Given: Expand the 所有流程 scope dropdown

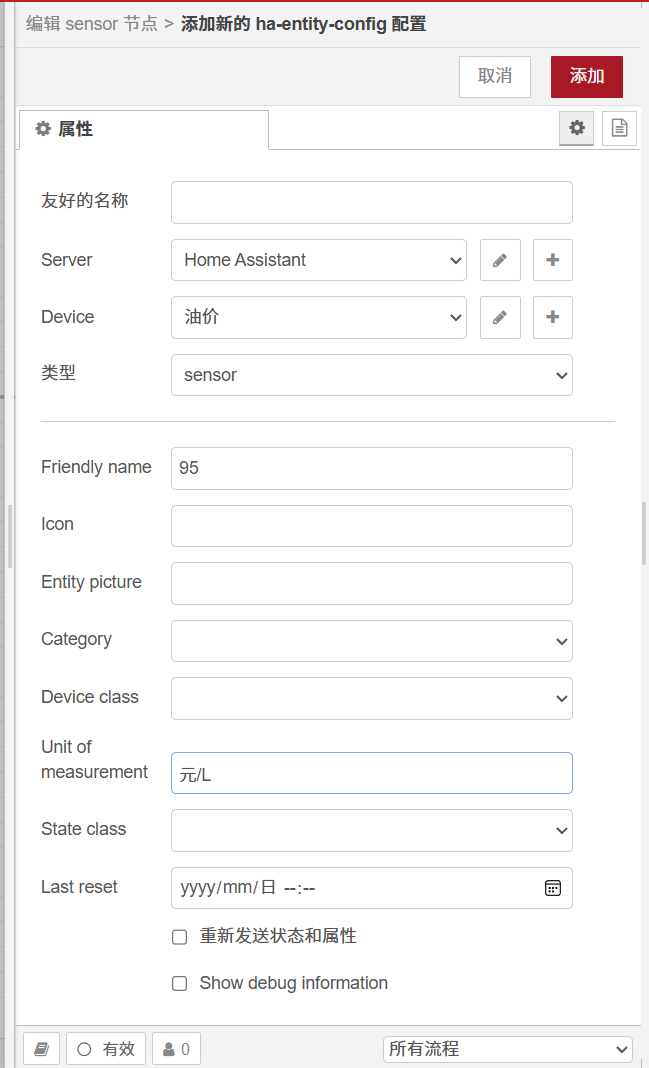Looking at the screenshot, I should [507, 1049].
